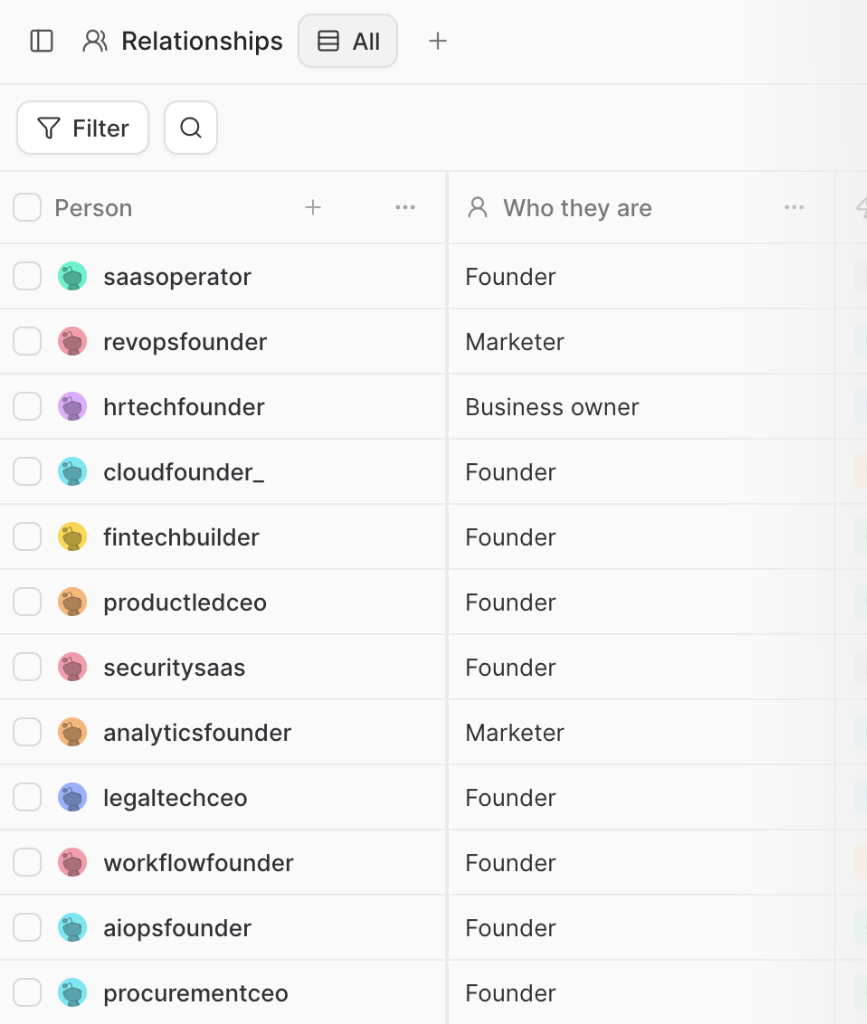Viewport: 867px width, 1024px height.
Task: Open the analyticsfounder person record
Action: click(x=197, y=733)
